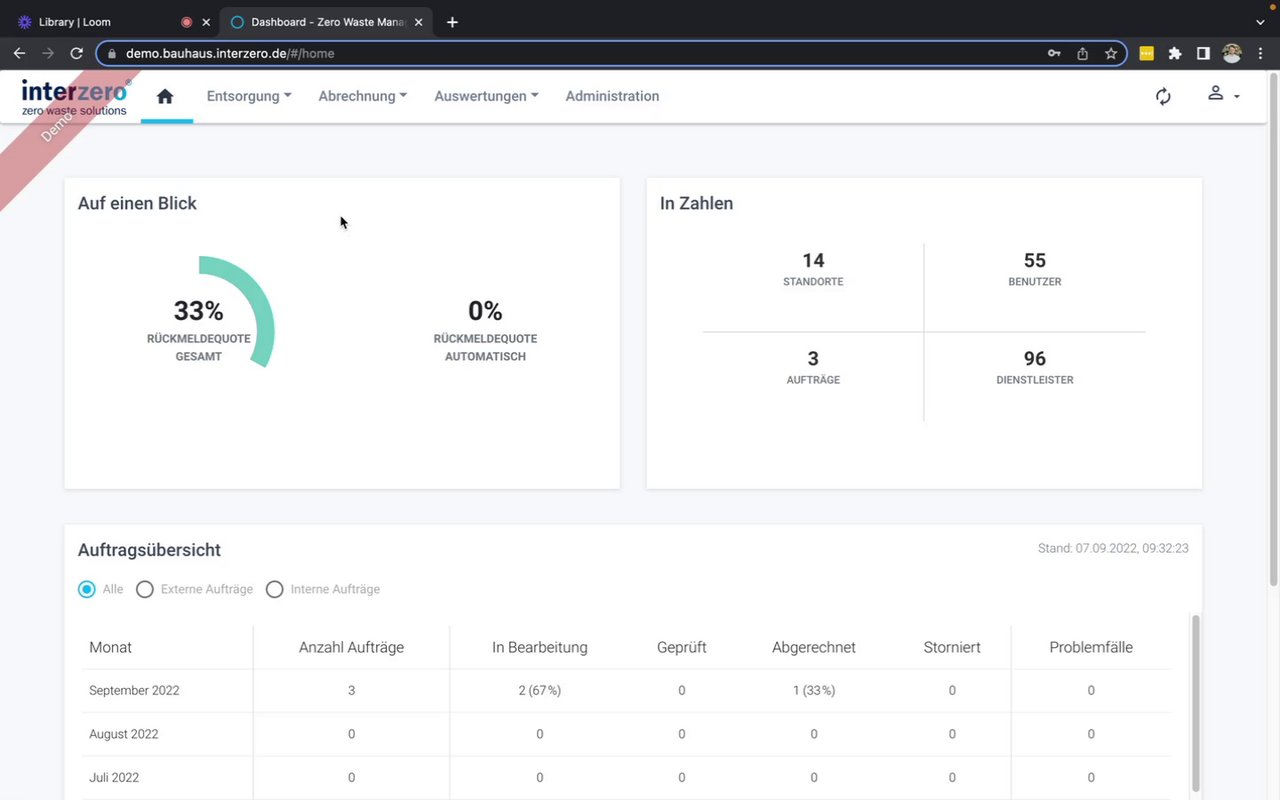This screenshot has width=1280, height=800.
Task: Expand the Entsorgung dropdown menu
Action: tap(249, 96)
